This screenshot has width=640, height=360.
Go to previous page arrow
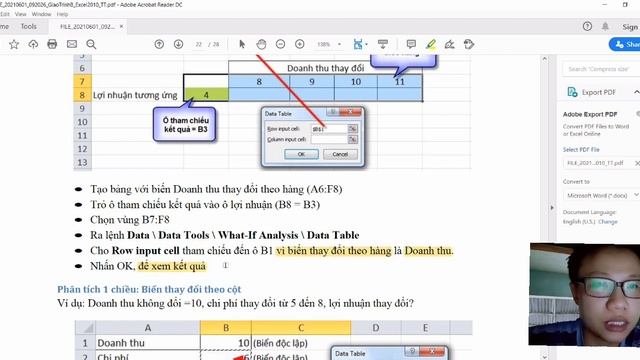point(159,44)
